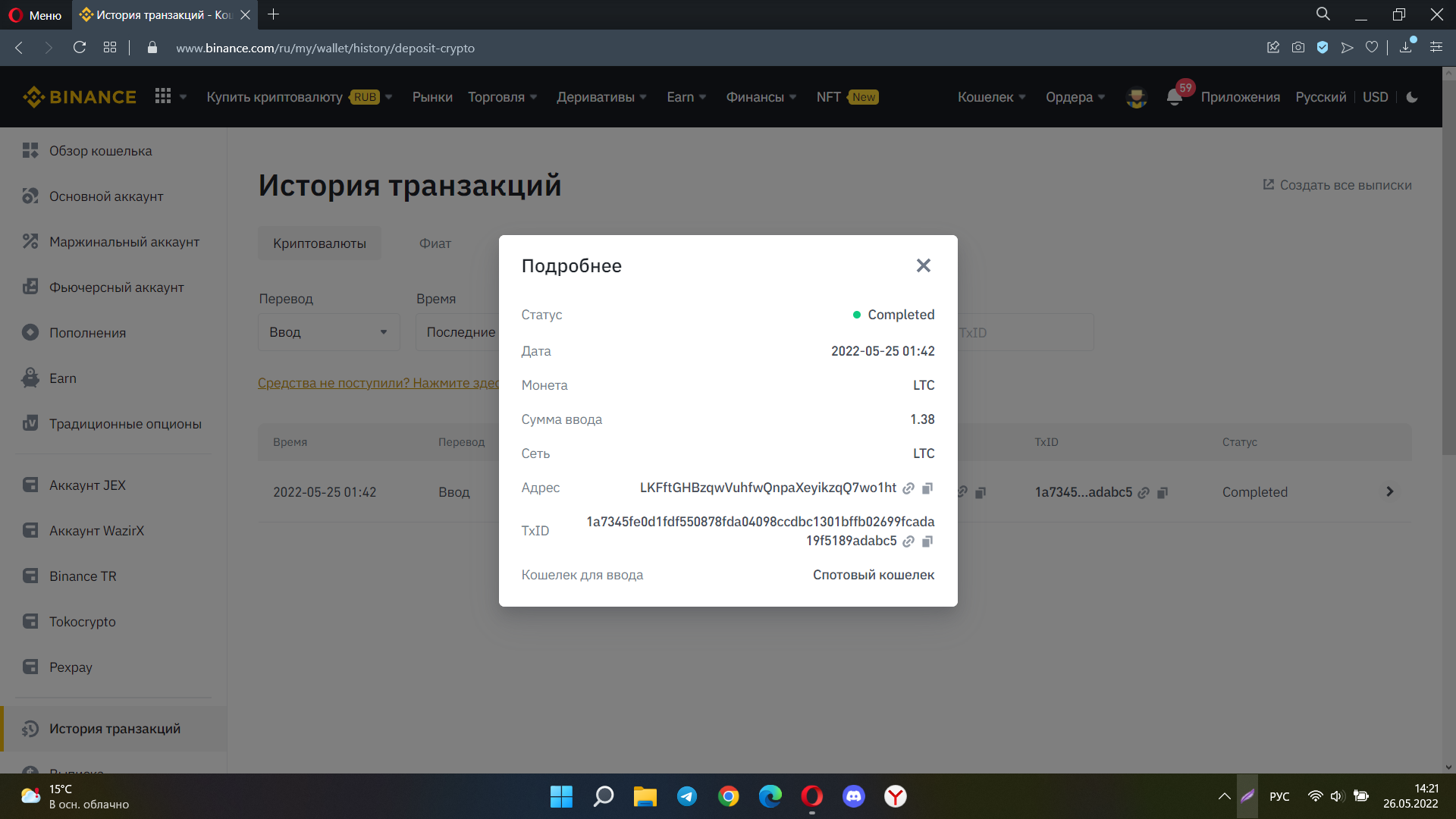Open TxID link icon in table row
This screenshot has height=819, width=1456.
click(1144, 493)
